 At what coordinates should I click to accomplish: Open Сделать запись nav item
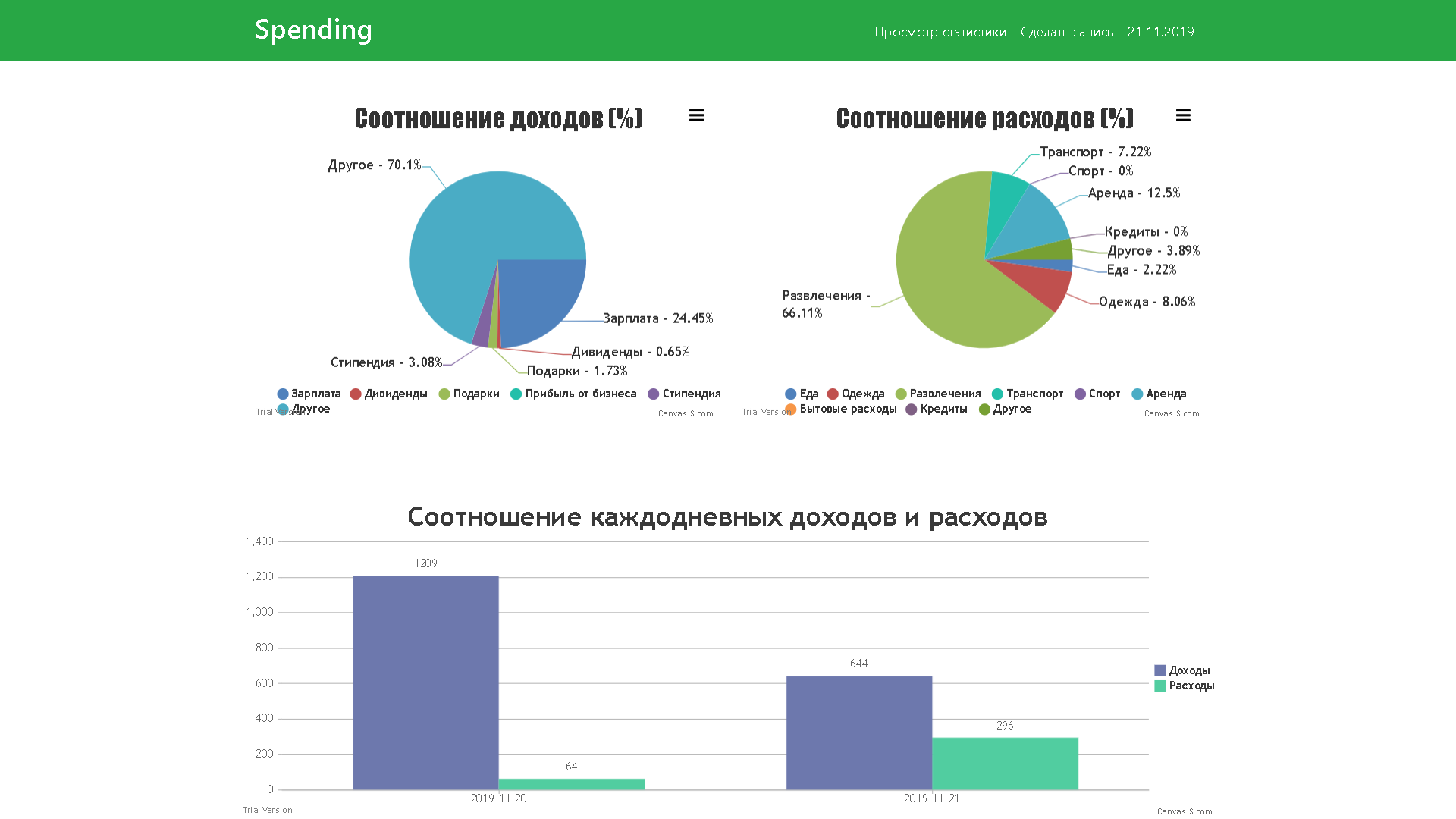[x=1066, y=32]
